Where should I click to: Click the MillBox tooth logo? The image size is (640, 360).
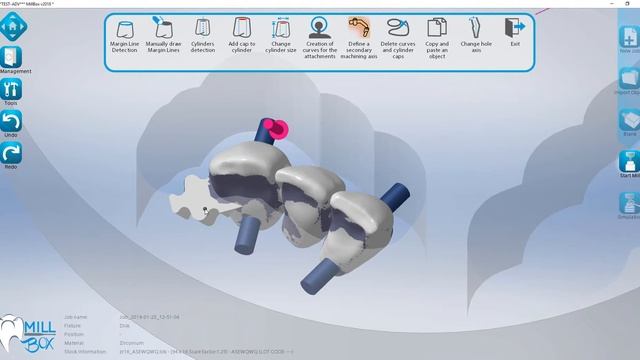[x=11, y=333]
